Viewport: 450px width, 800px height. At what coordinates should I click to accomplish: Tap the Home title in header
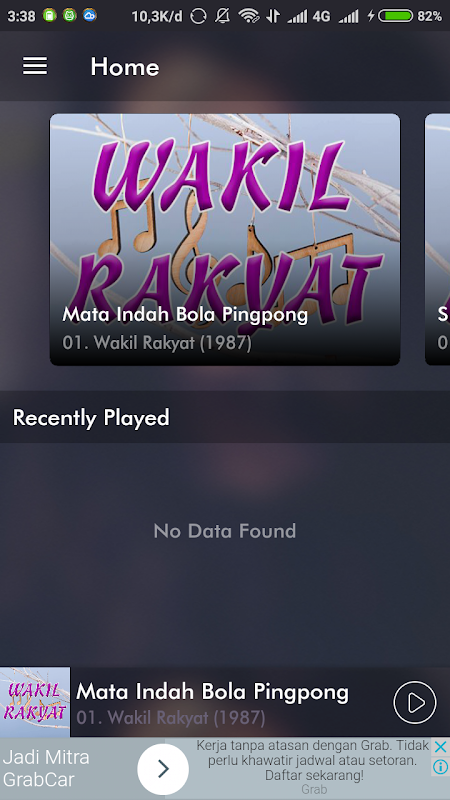(124, 67)
